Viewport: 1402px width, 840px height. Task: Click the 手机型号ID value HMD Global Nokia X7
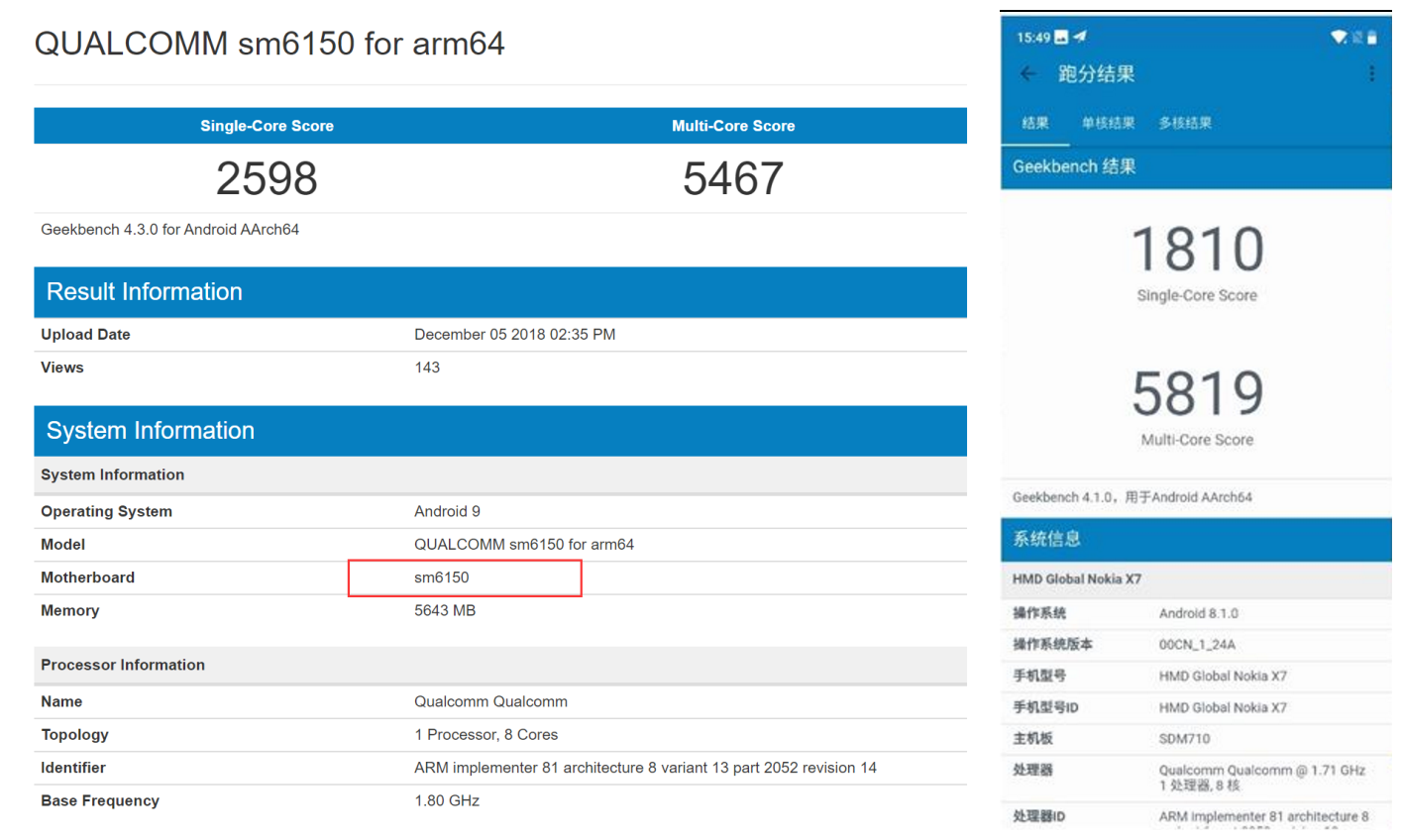(1223, 708)
